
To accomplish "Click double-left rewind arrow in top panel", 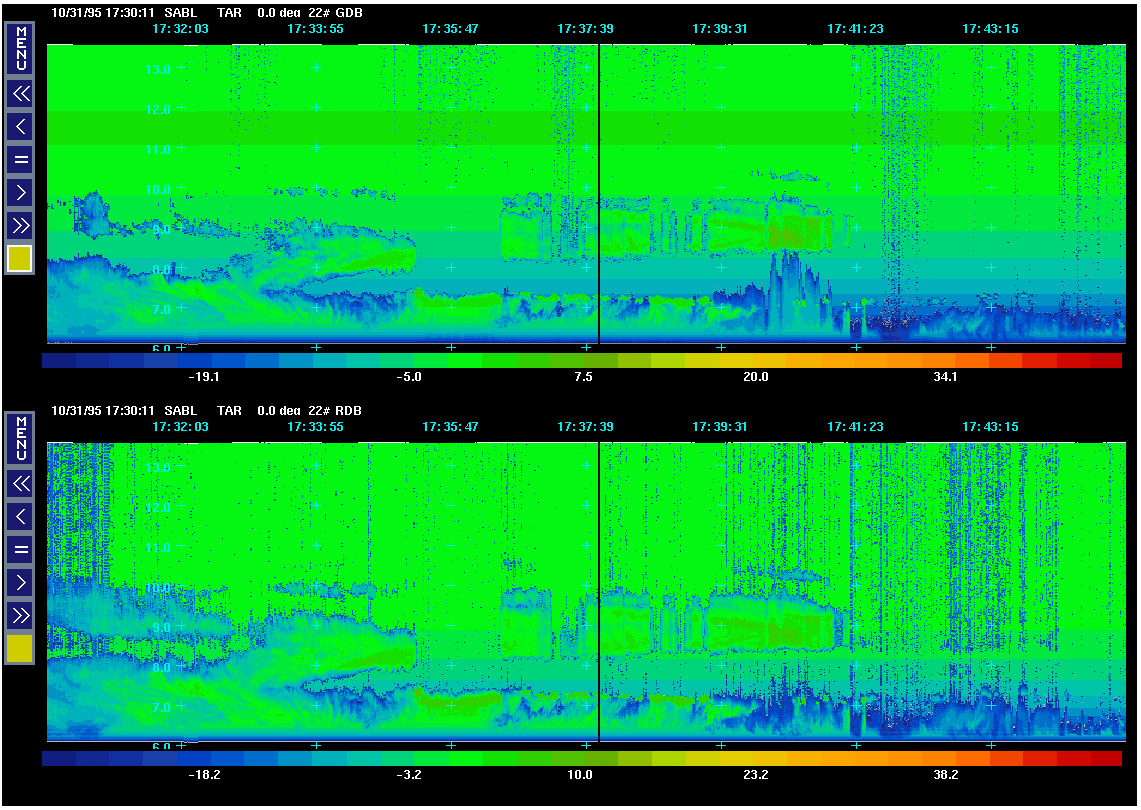I will click(20, 95).
